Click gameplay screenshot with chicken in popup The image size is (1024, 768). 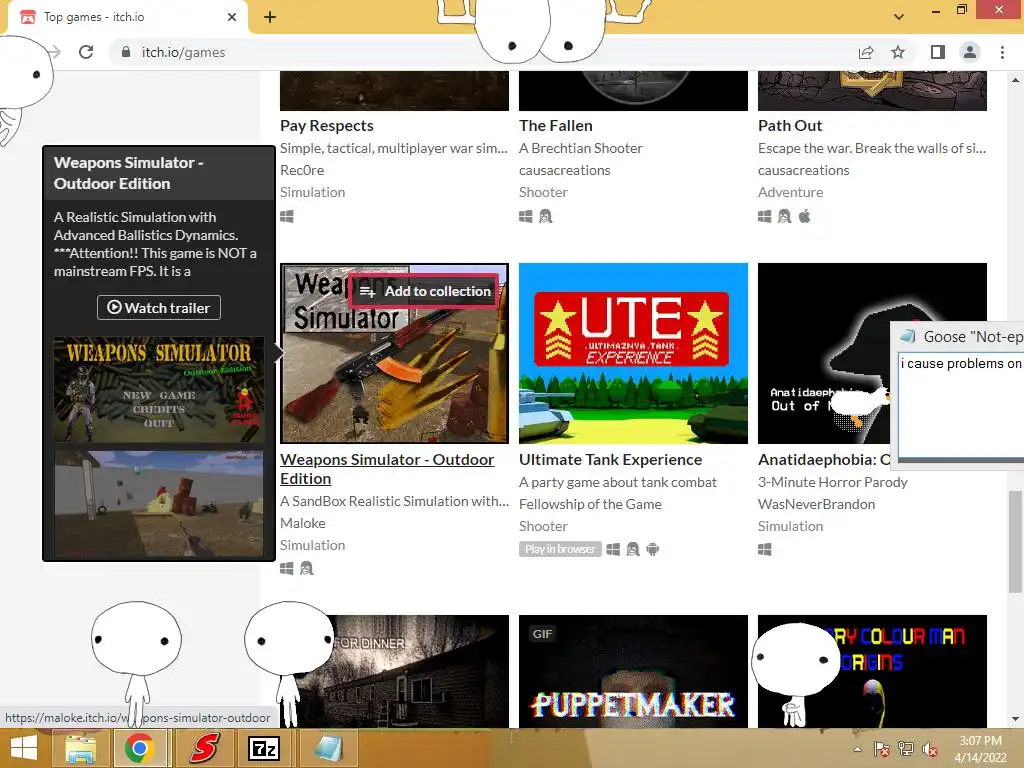(x=159, y=503)
